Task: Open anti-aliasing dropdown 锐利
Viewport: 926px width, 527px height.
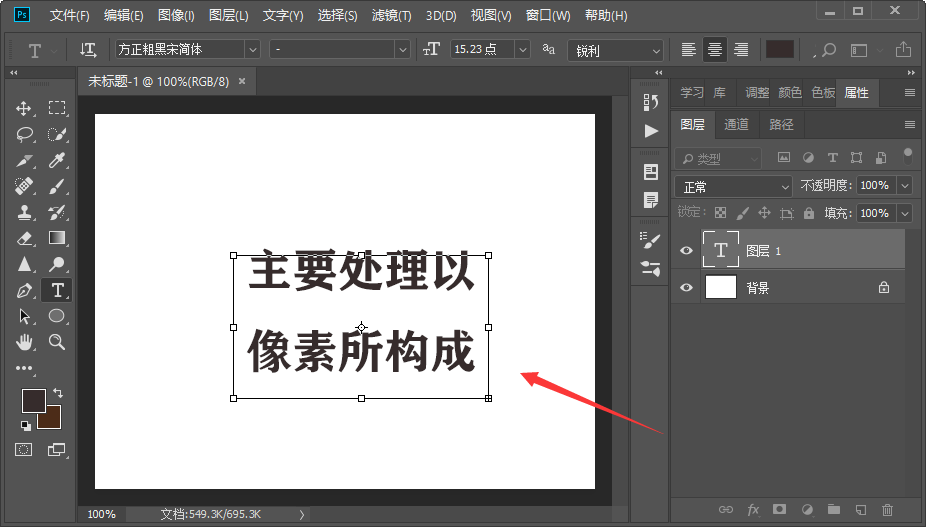Action: 615,51
